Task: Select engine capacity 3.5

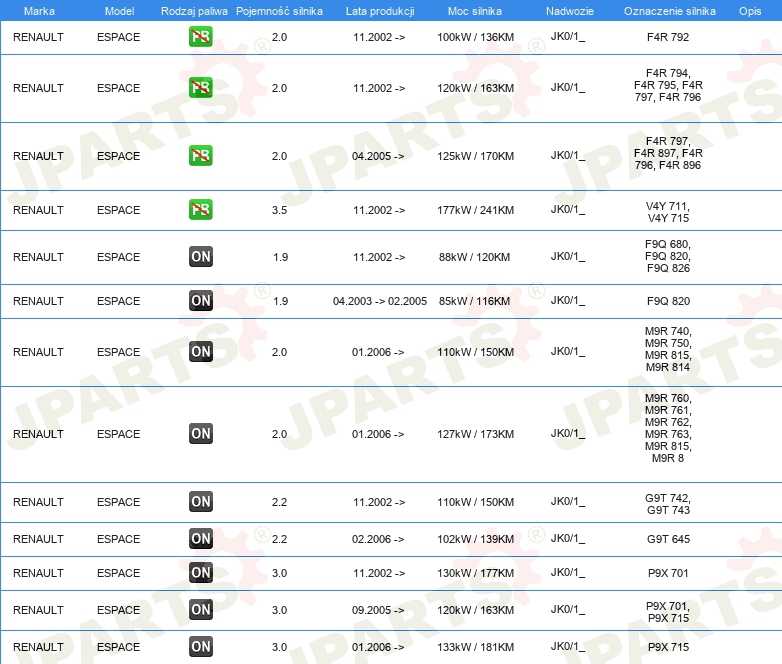Action: 279,210
